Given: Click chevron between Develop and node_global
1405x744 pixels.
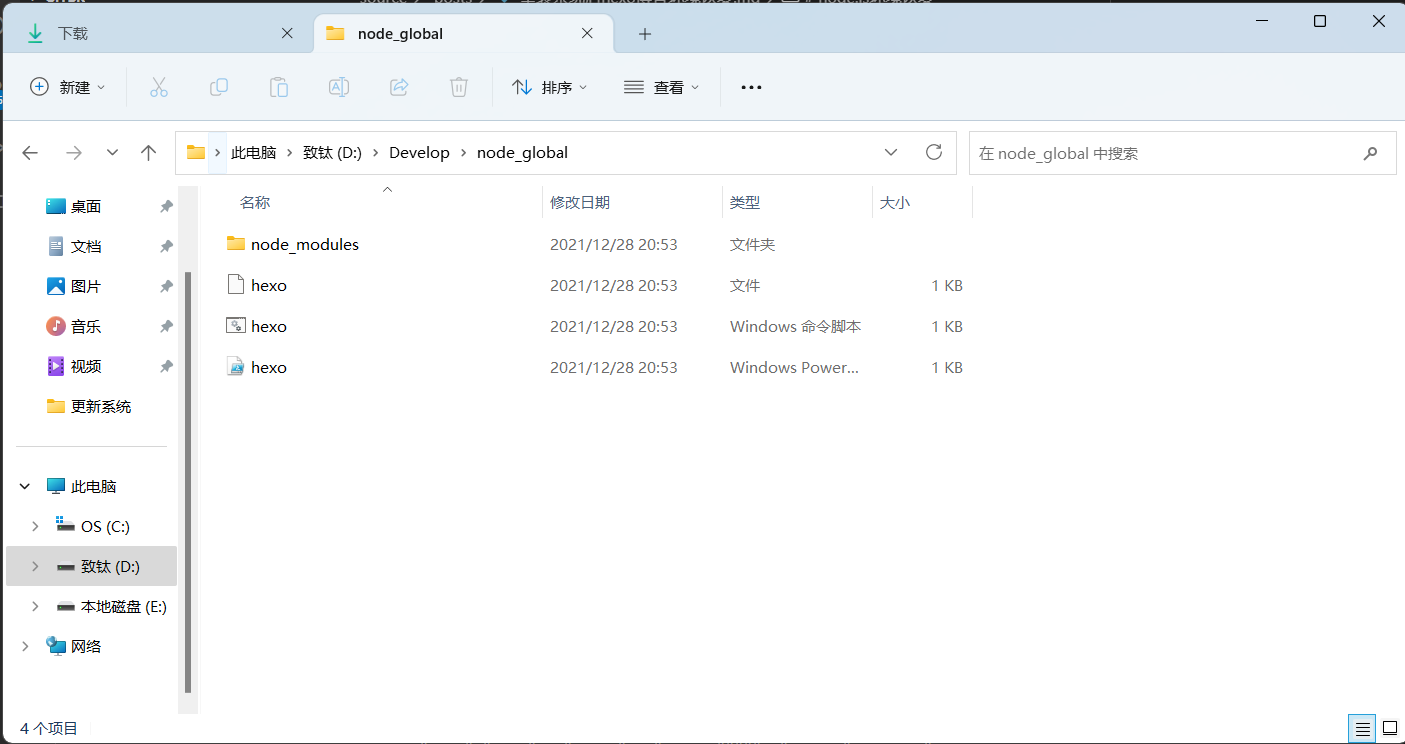Looking at the screenshot, I should pos(463,153).
